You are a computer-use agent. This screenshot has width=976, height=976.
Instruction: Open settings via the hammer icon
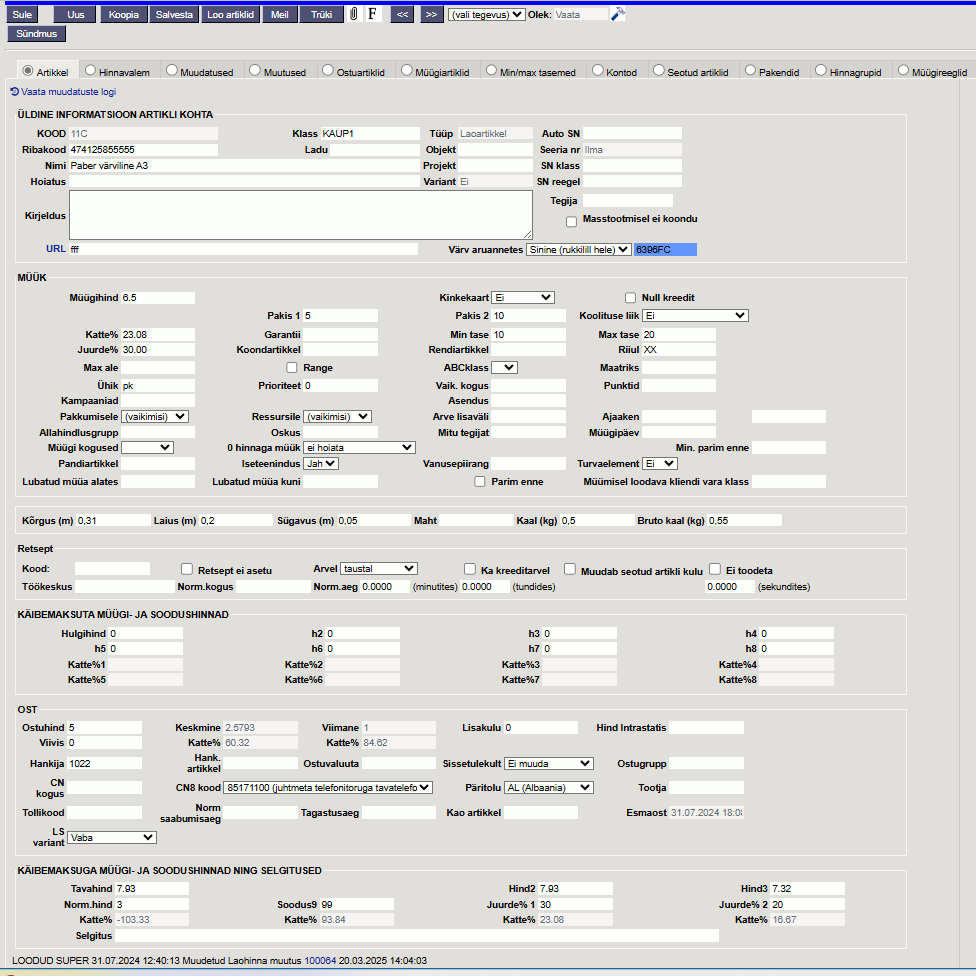coord(618,14)
